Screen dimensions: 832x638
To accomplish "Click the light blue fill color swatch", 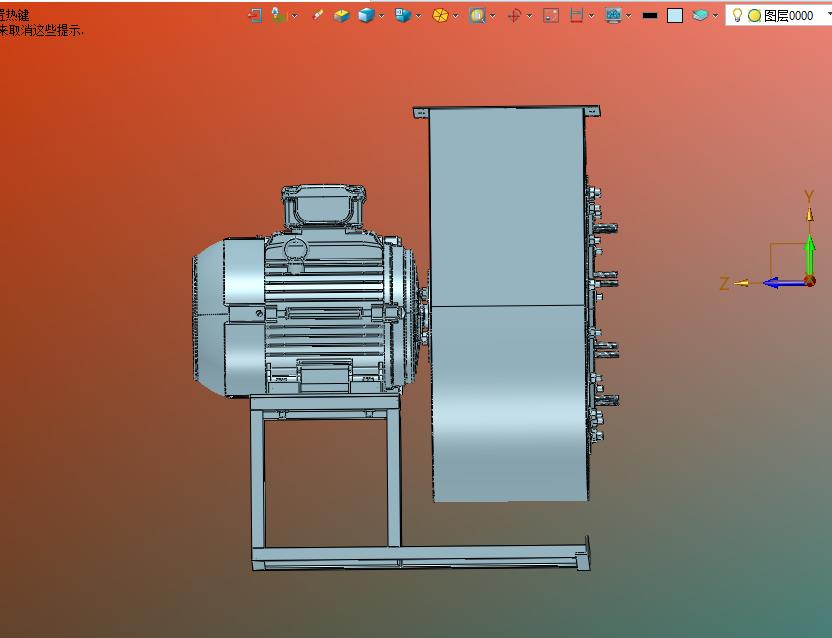I will click(x=675, y=15).
